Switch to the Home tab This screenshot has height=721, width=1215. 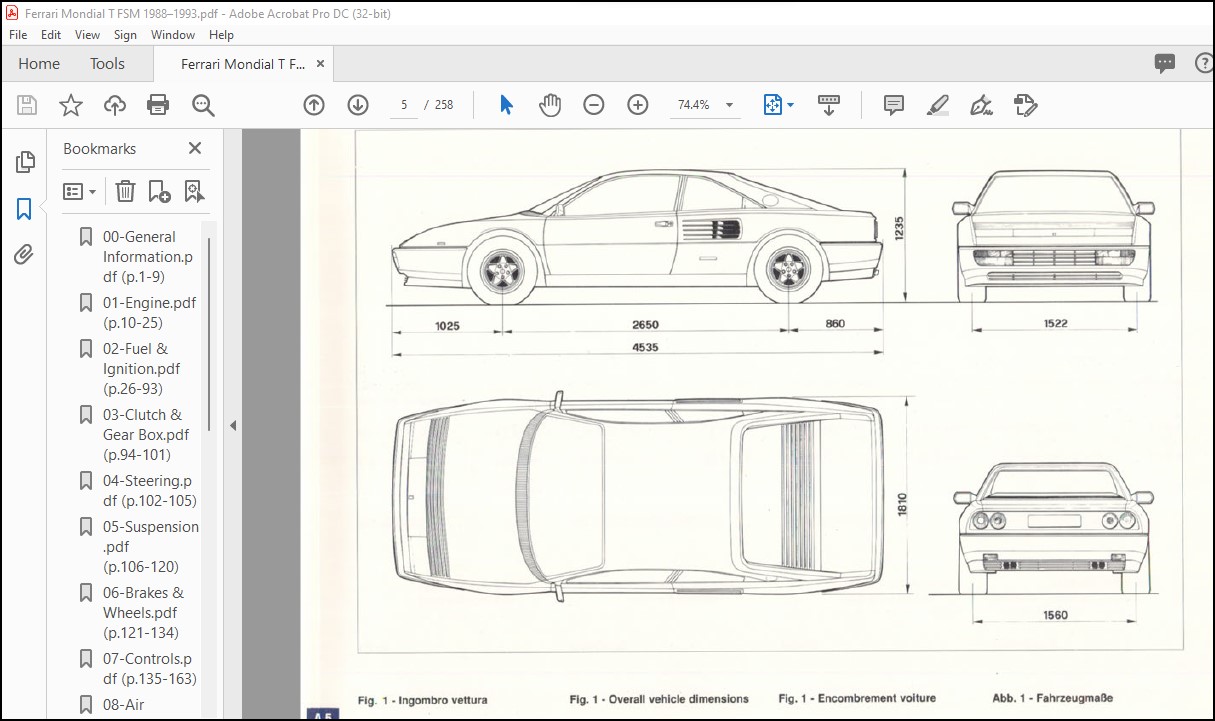[x=39, y=64]
